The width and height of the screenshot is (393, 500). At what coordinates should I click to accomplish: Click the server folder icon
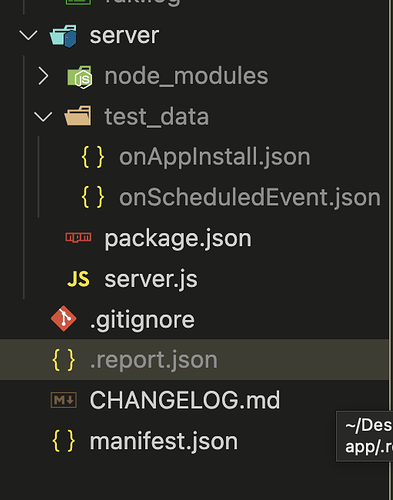coord(63,36)
